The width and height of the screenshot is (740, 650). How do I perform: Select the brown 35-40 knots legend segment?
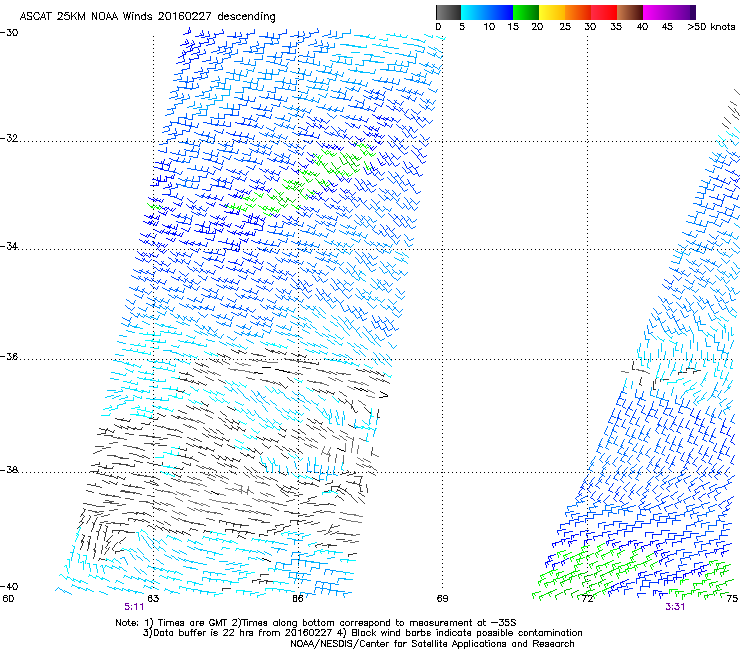(x=630, y=12)
